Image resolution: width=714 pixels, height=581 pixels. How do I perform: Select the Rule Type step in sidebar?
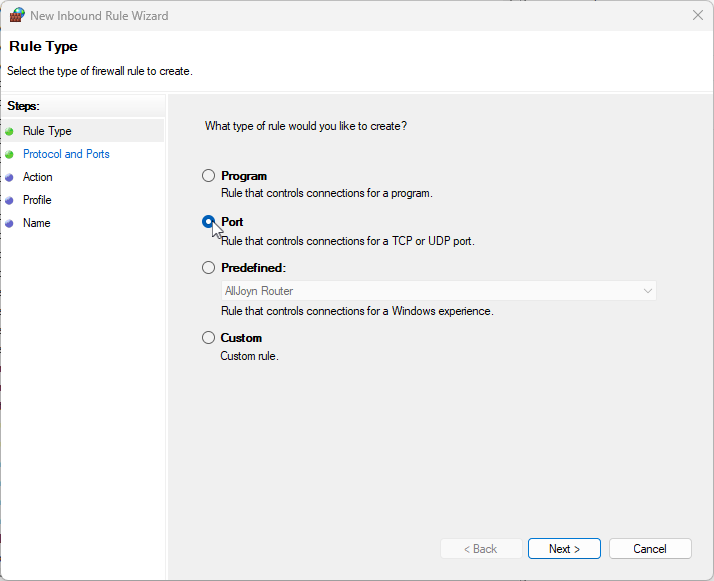pos(47,131)
